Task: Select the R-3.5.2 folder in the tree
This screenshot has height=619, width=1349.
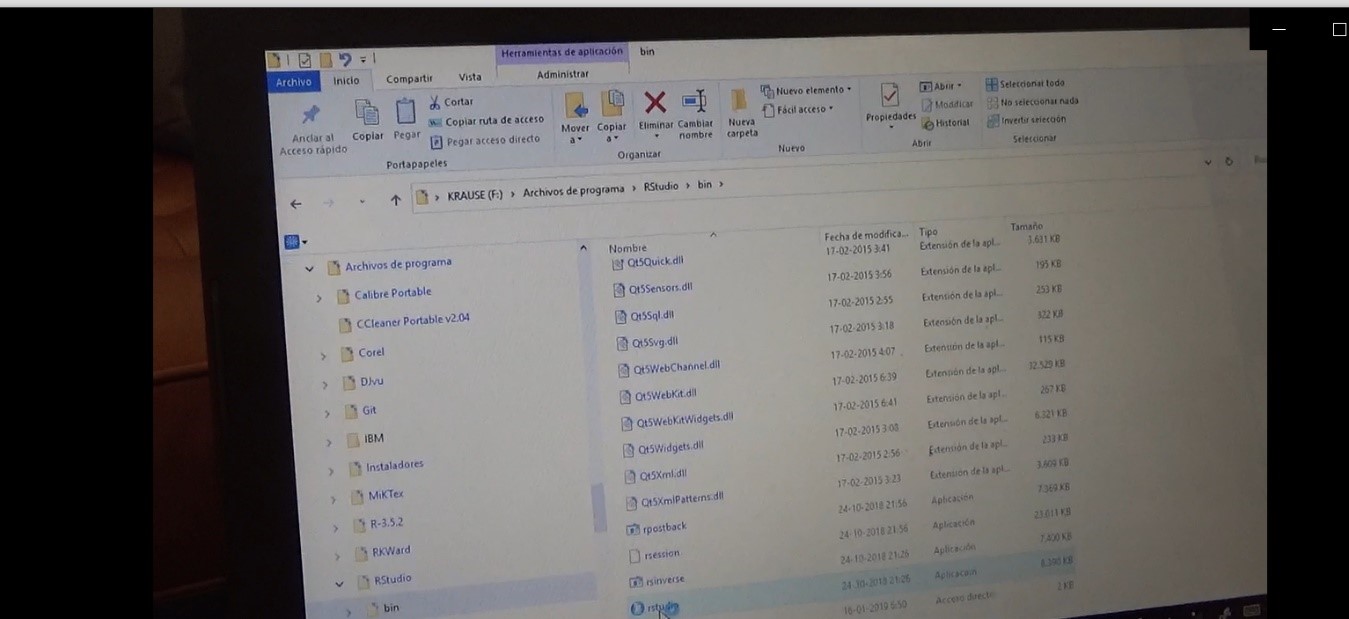Action: click(x=378, y=523)
